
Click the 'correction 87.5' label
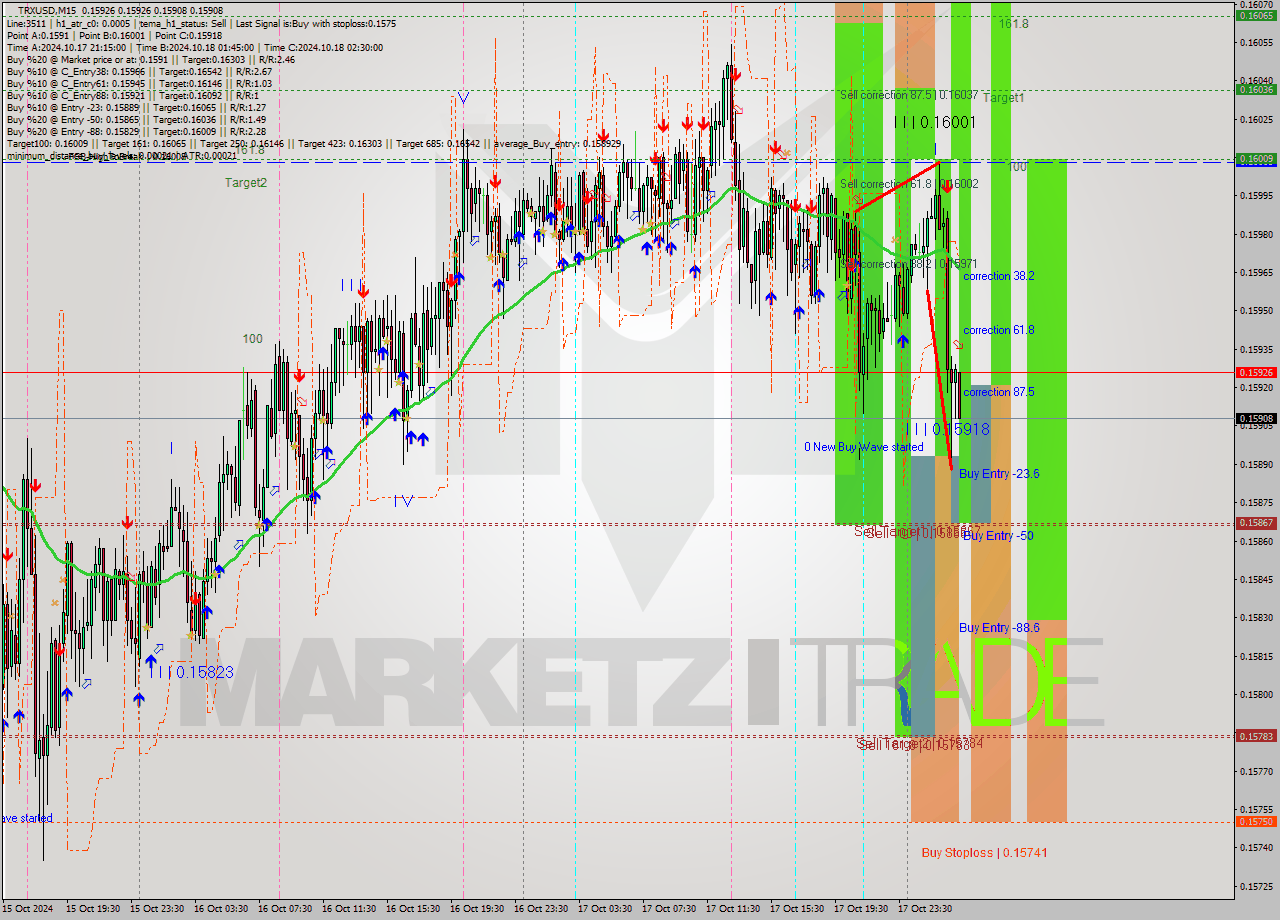click(998, 392)
